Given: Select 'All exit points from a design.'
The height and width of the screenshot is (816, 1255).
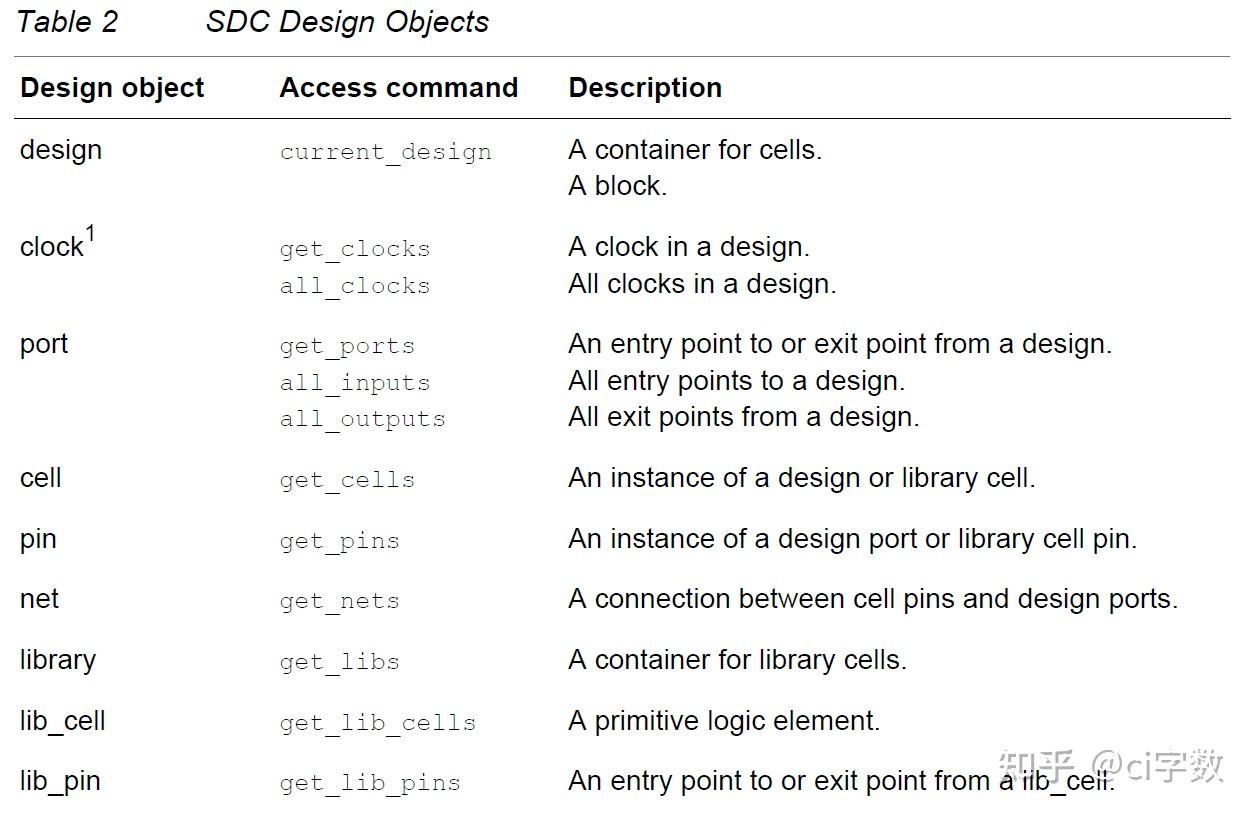Looking at the screenshot, I should 743,417.
